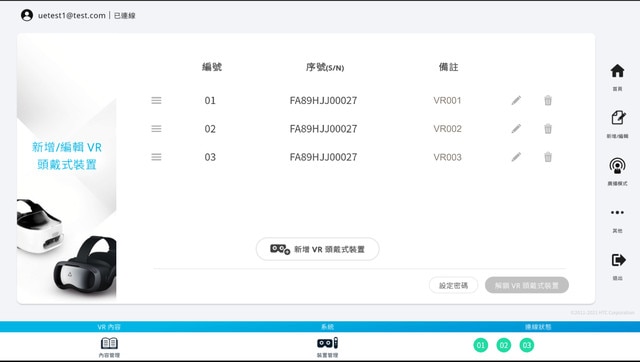Click the logout icon in the sidebar
This screenshot has height=362, width=640.
click(x=618, y=260)
